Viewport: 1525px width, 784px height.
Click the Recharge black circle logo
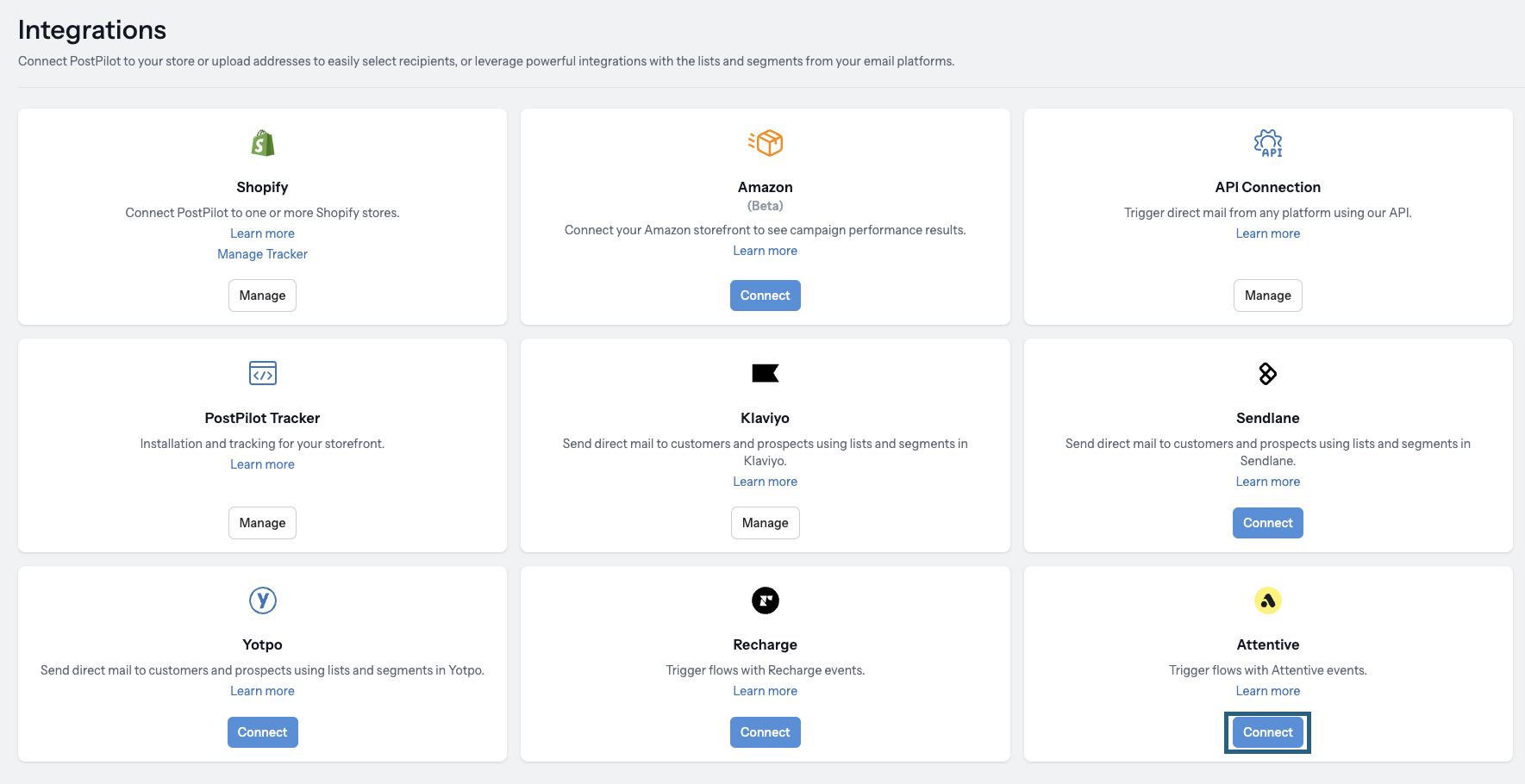pyautogui.click(x=766, y=600)
